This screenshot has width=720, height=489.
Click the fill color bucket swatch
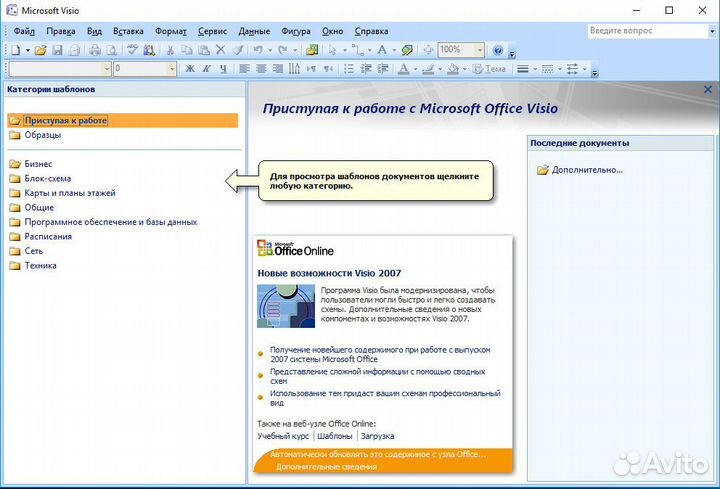(x=453, y=69)
